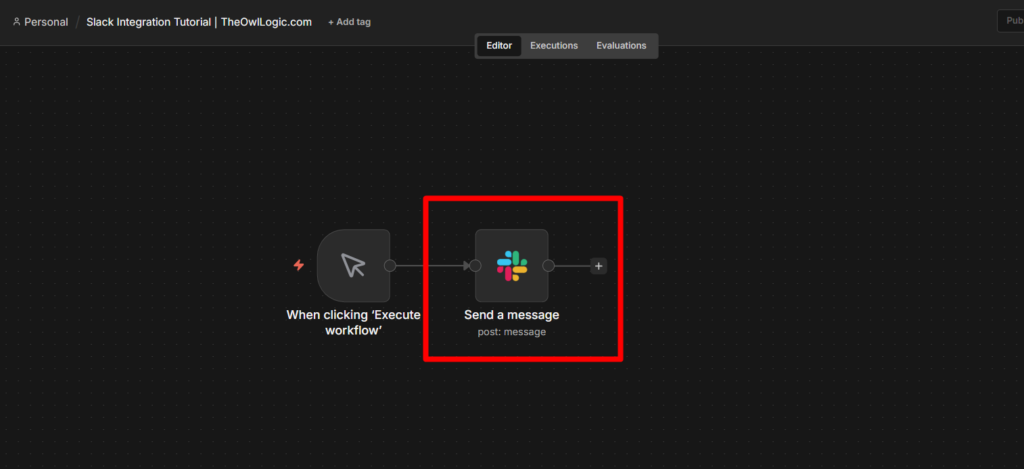Open the Executions tab
This screenshot has height=469, width=1024.
(x=554, y=46)
